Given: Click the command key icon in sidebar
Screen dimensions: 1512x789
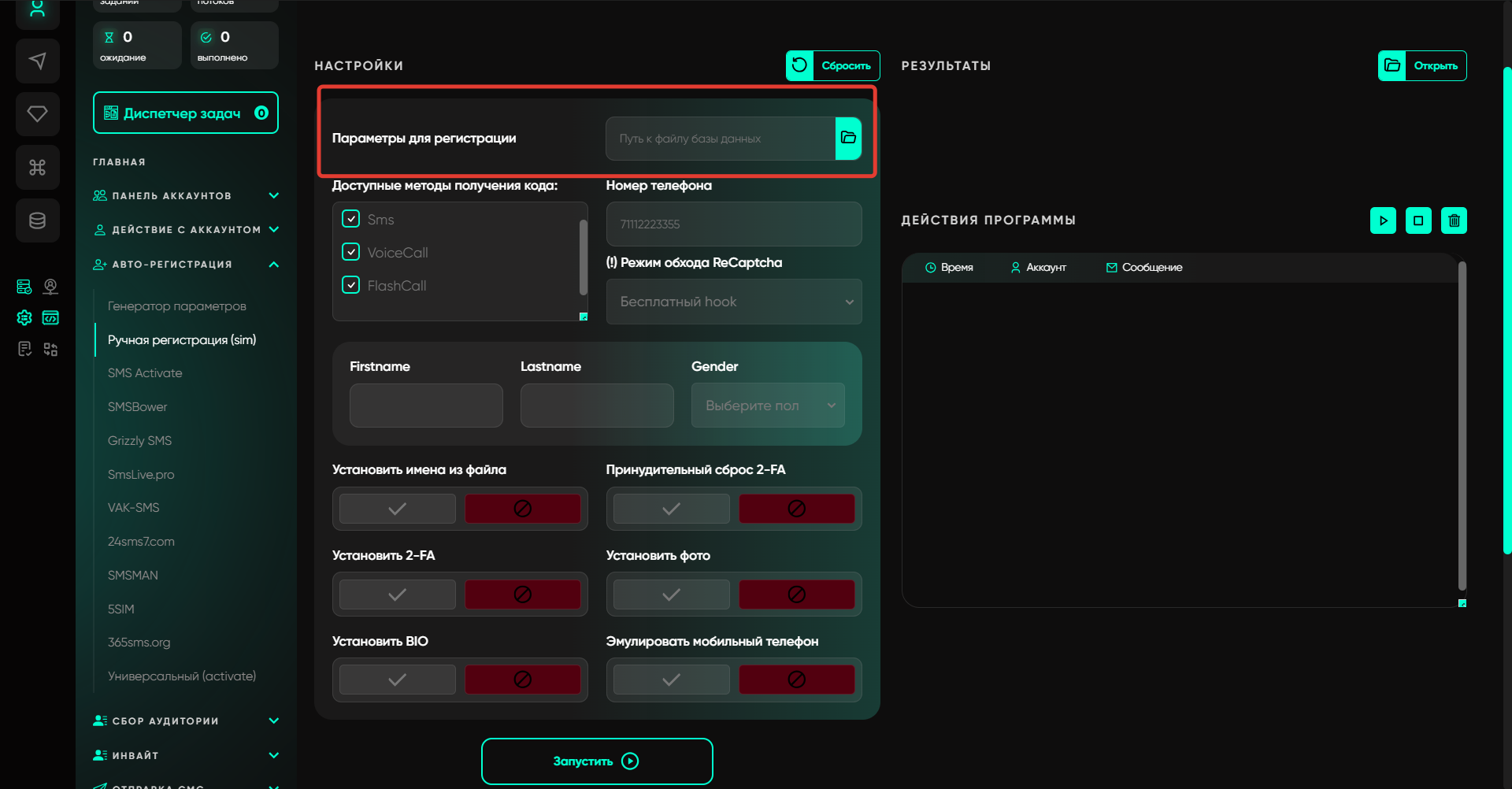Looking at the screenshot, I should point(37,167).
